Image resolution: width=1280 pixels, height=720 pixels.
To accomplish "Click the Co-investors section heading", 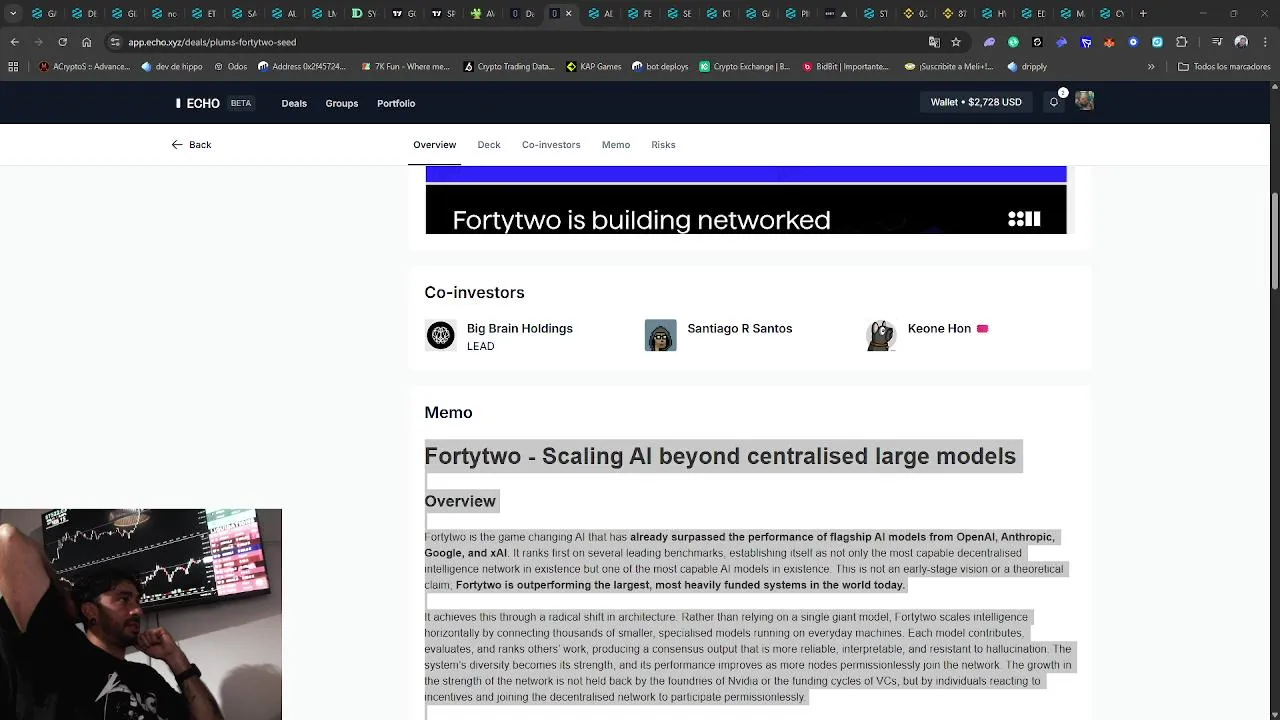I will coord(474,292).
